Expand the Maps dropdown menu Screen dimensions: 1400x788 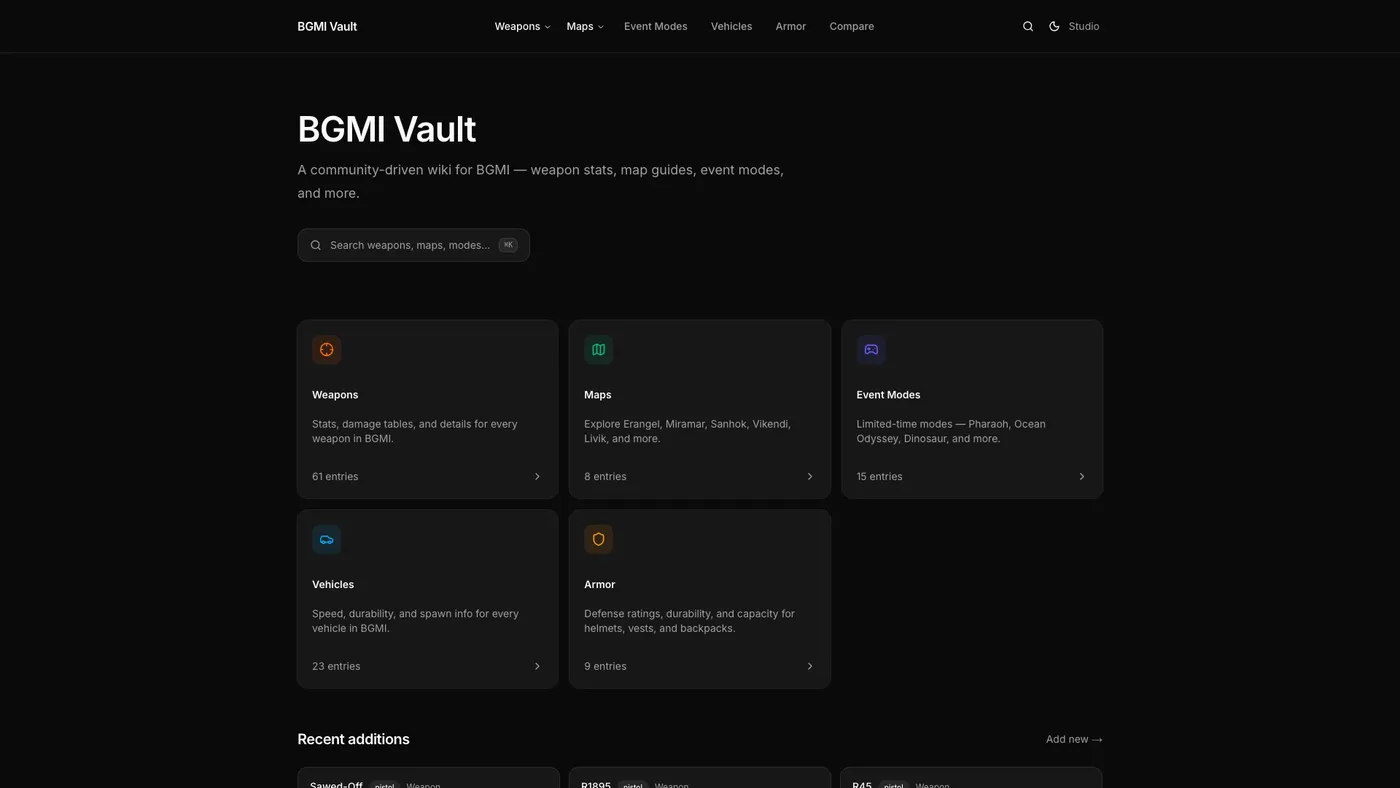585,27
